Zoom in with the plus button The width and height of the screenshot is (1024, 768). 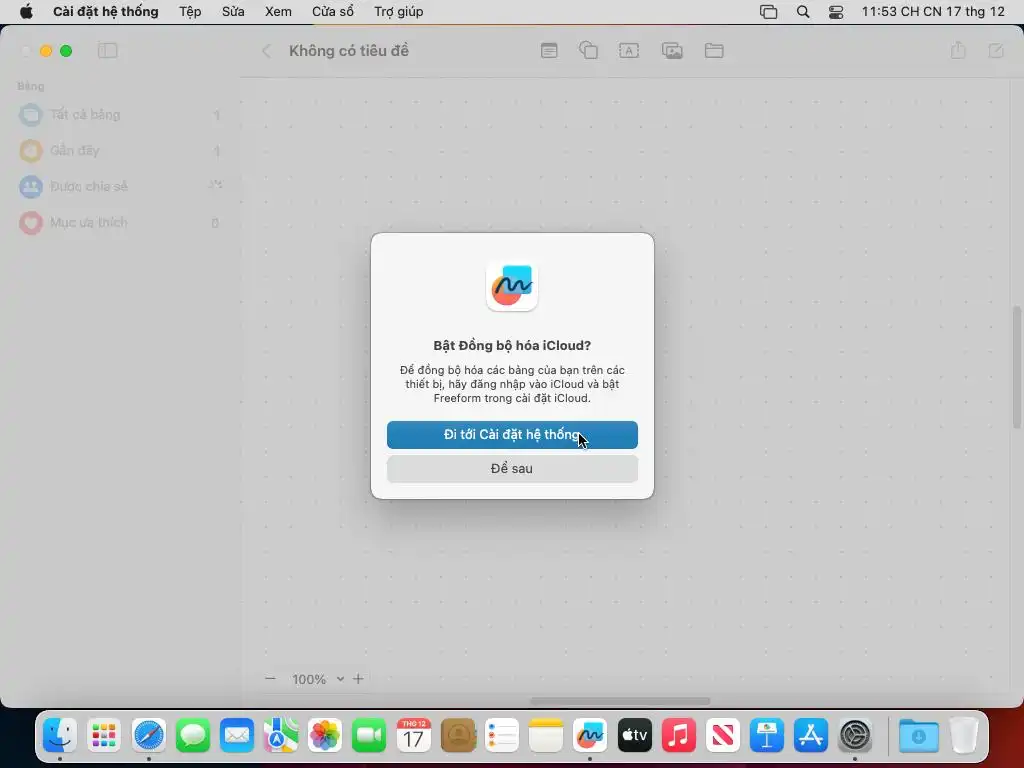tap(358, 679)
